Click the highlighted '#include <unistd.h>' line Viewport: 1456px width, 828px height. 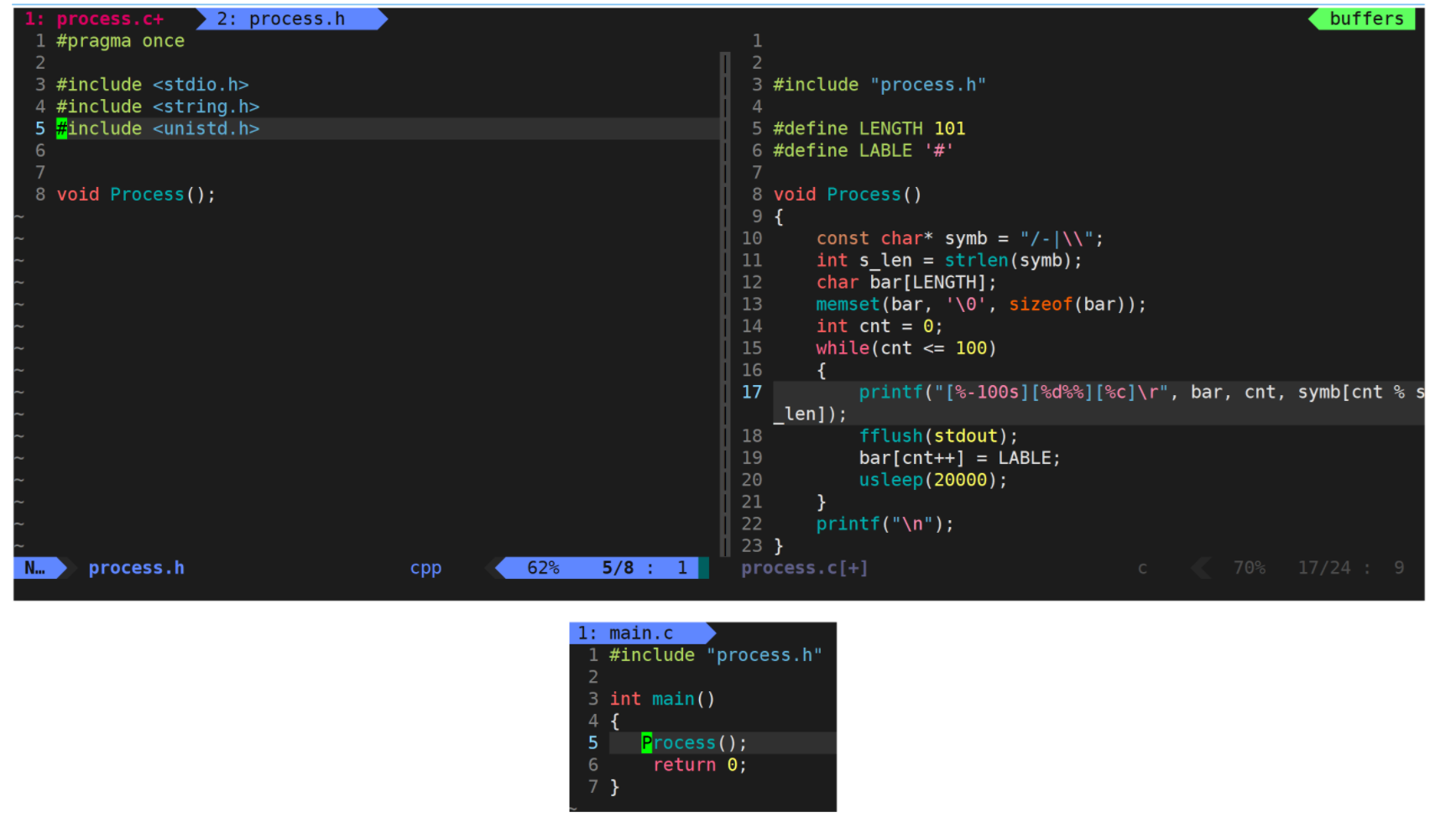click(x=158, y=128)
